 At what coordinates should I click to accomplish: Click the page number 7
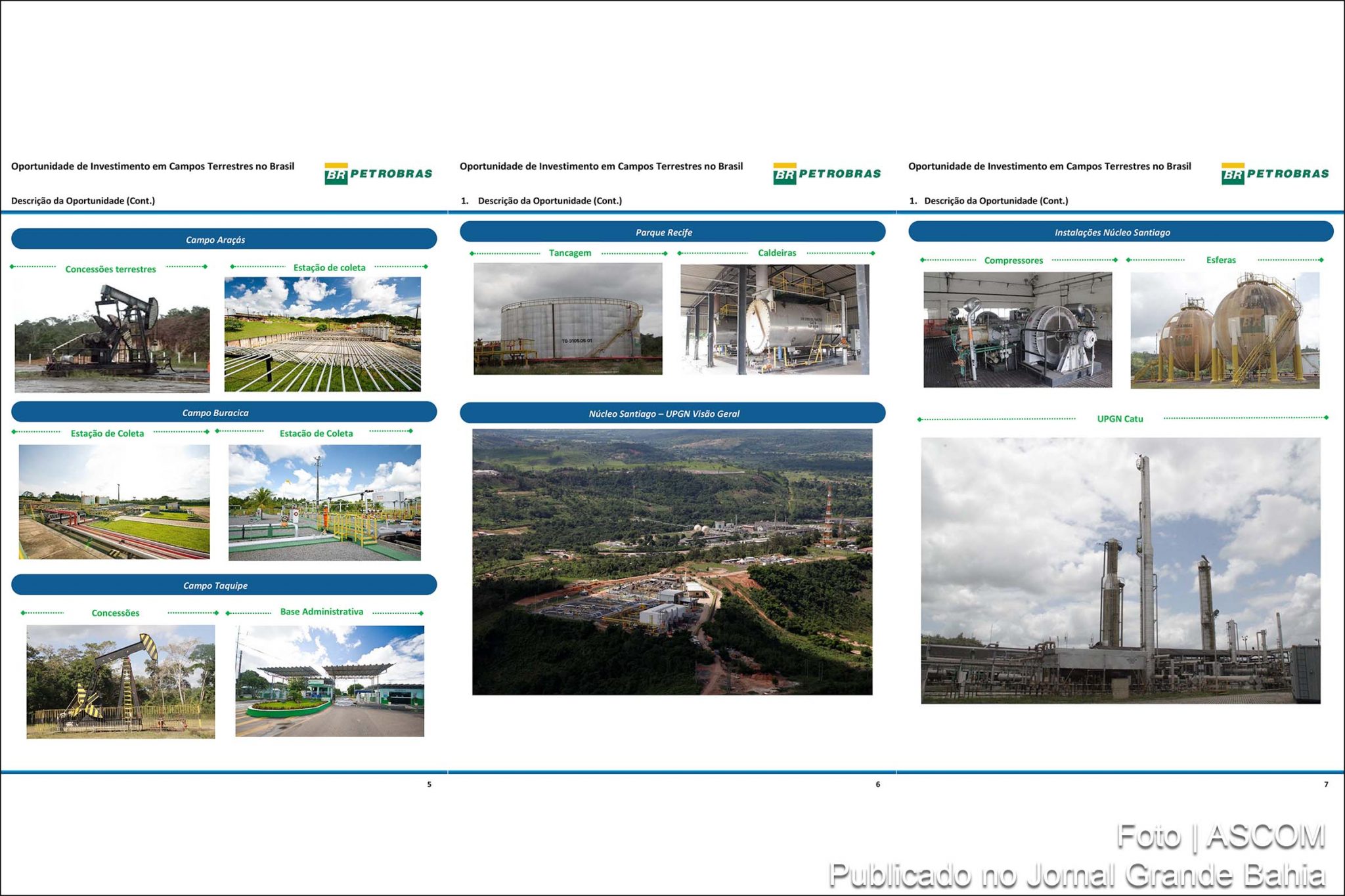tap(1326, 784)
